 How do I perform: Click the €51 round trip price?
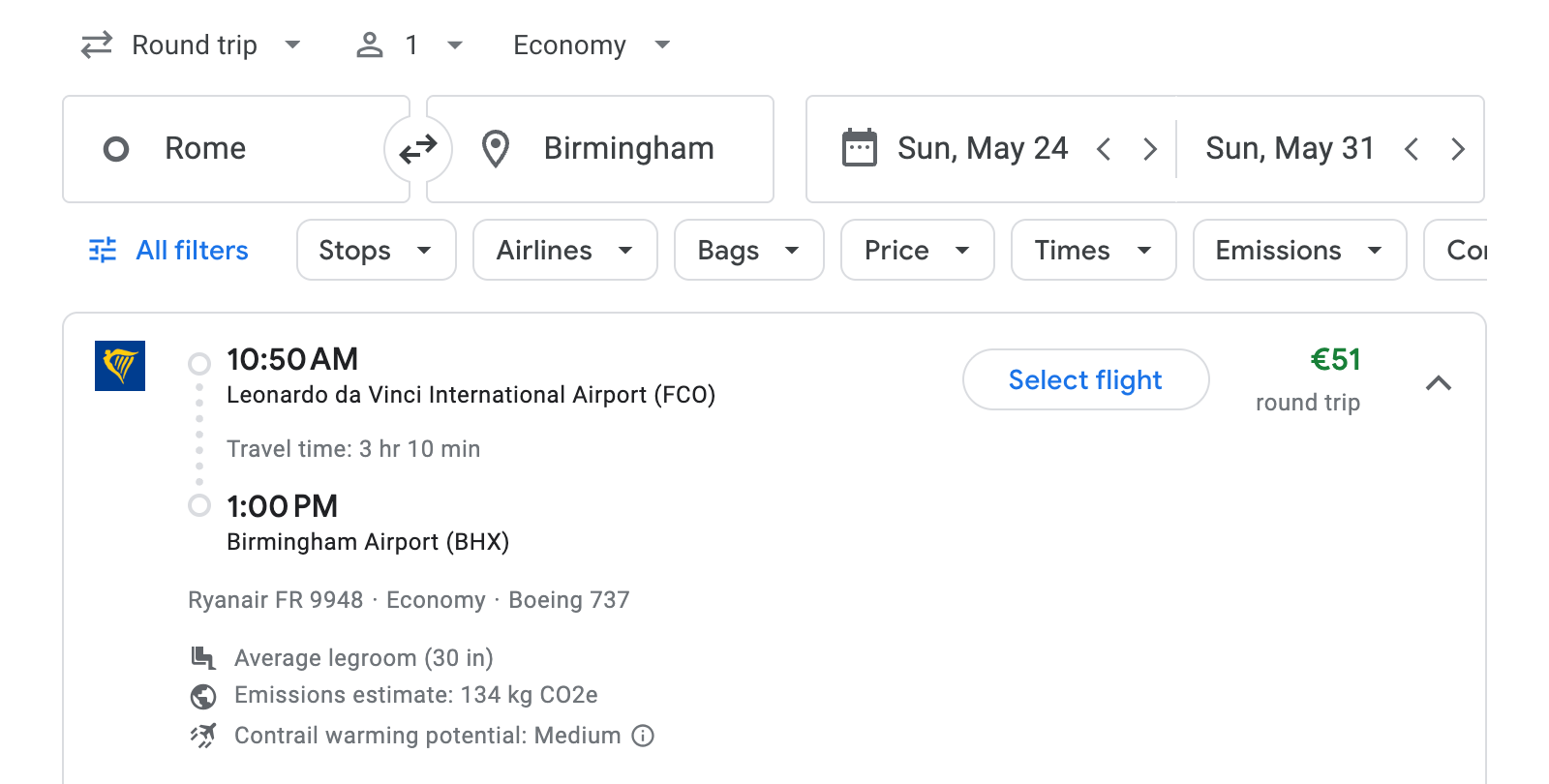click(x=1336, y=360)
